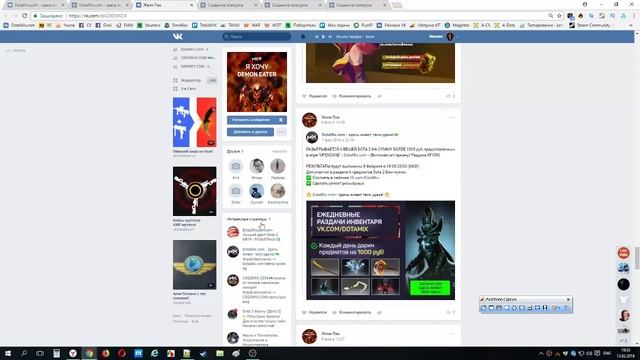Image resolution: width=640 pixels, height=360 pixels.
Task: Choose Capture Rectangular Region in FastStone toolbar
Action: coord(507,307)
